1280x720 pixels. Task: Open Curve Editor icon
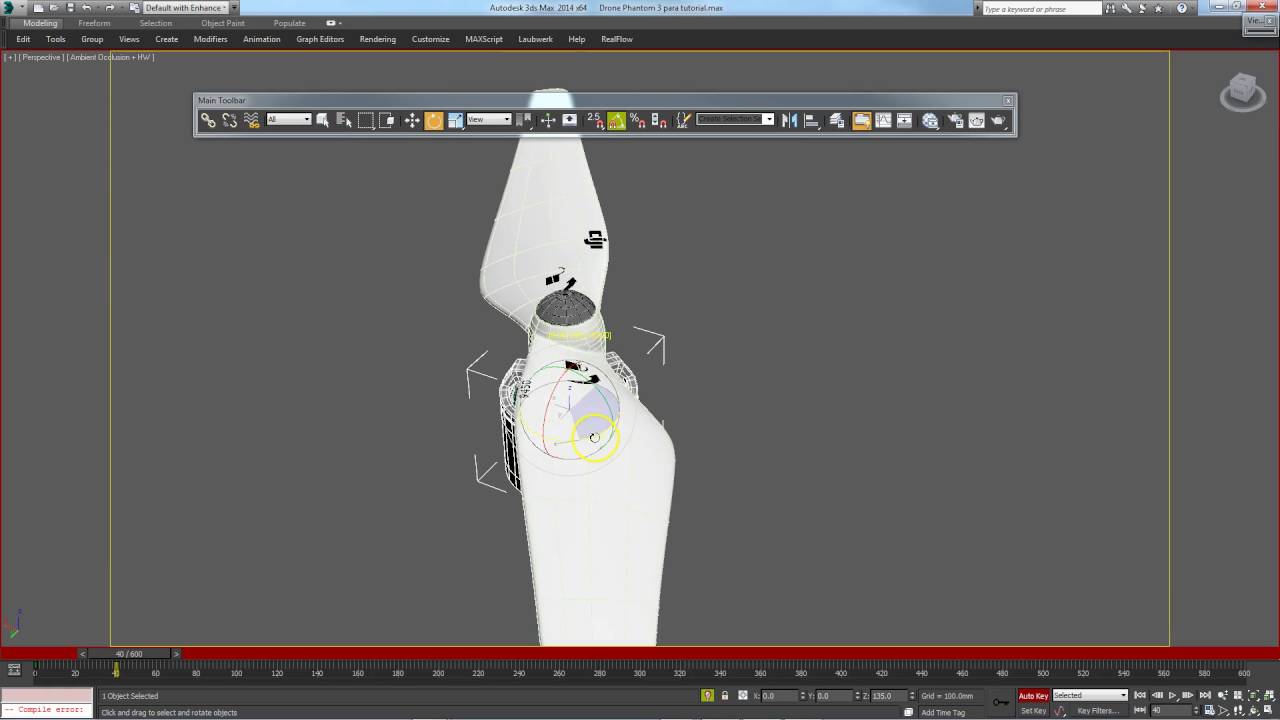click(x=883, y=120)
